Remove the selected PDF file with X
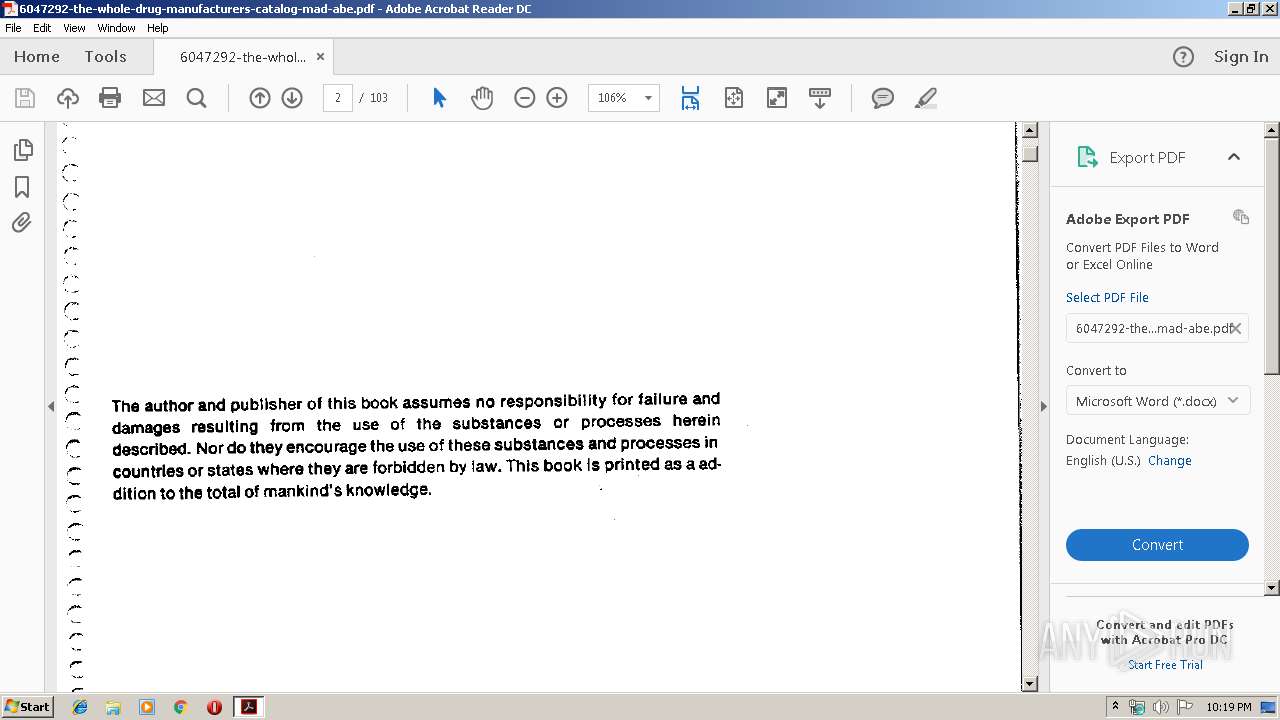 [1236, 328]
